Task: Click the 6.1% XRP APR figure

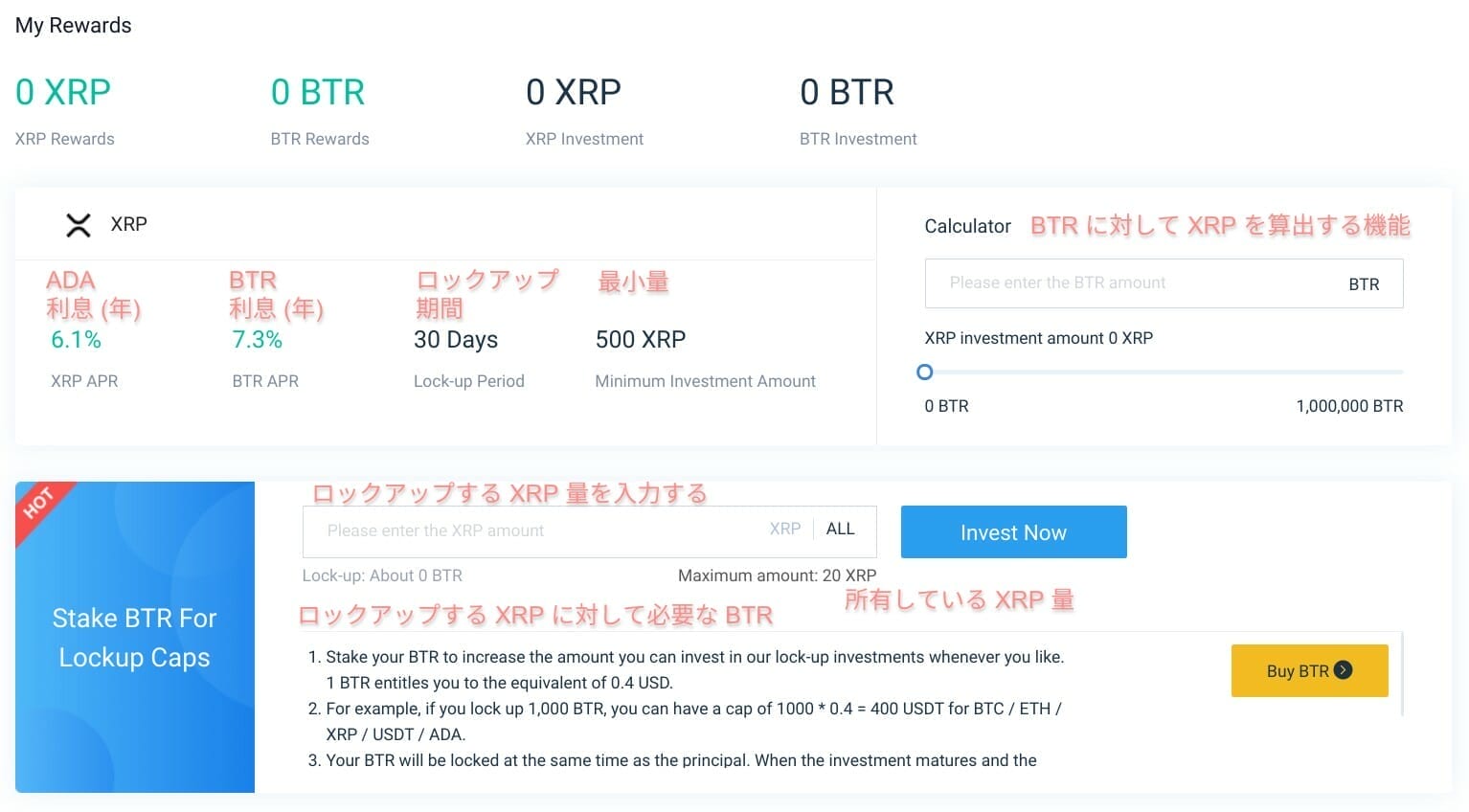Action: tap(76, 340)
